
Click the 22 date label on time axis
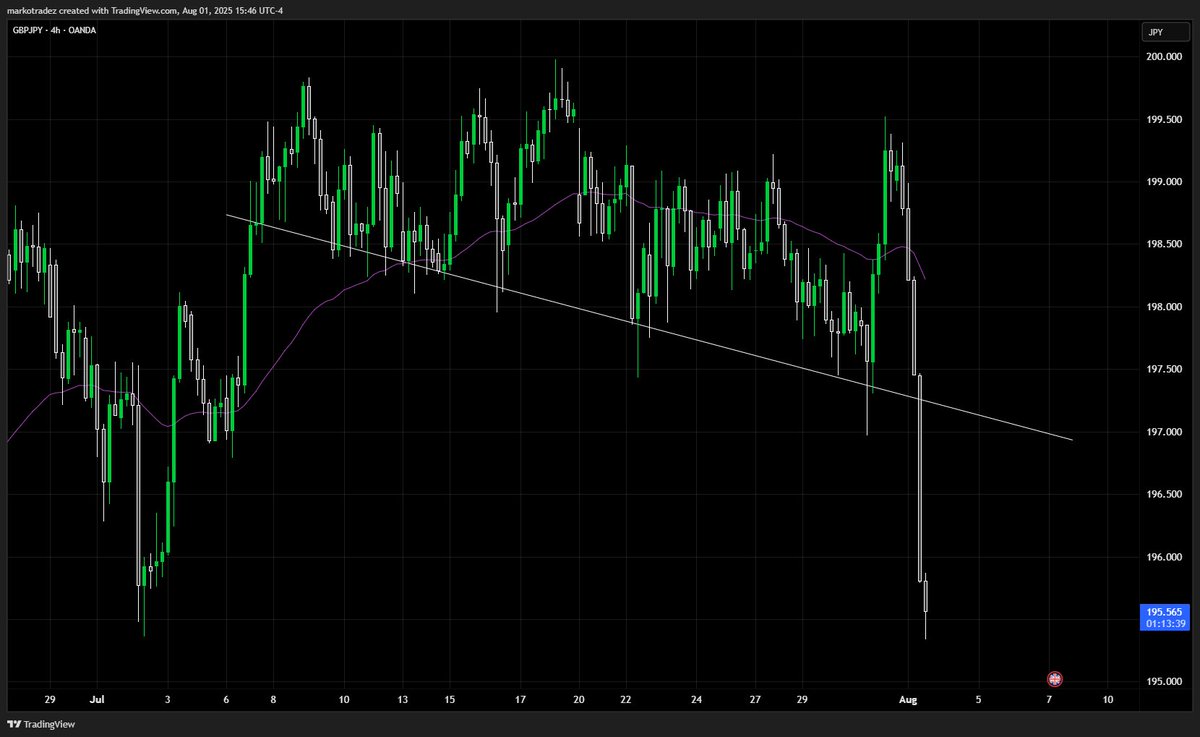coord(627,699)
